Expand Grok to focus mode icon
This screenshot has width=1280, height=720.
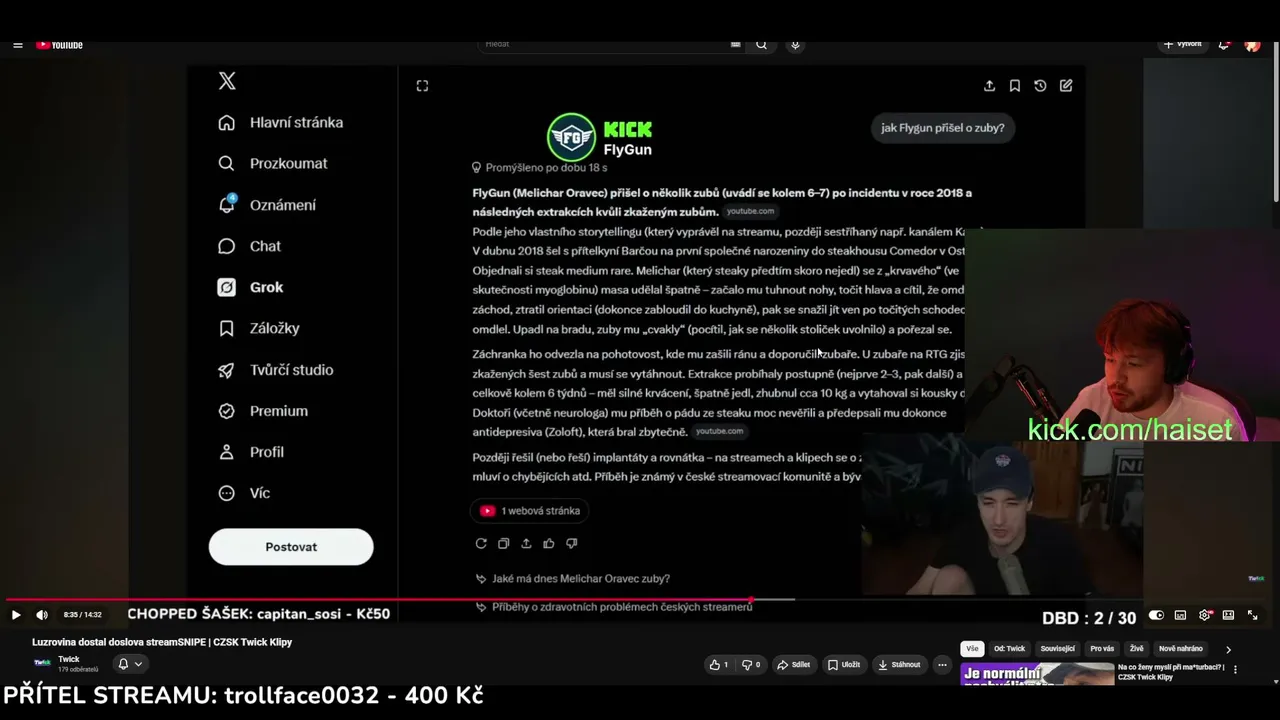(x=422, y=86)
